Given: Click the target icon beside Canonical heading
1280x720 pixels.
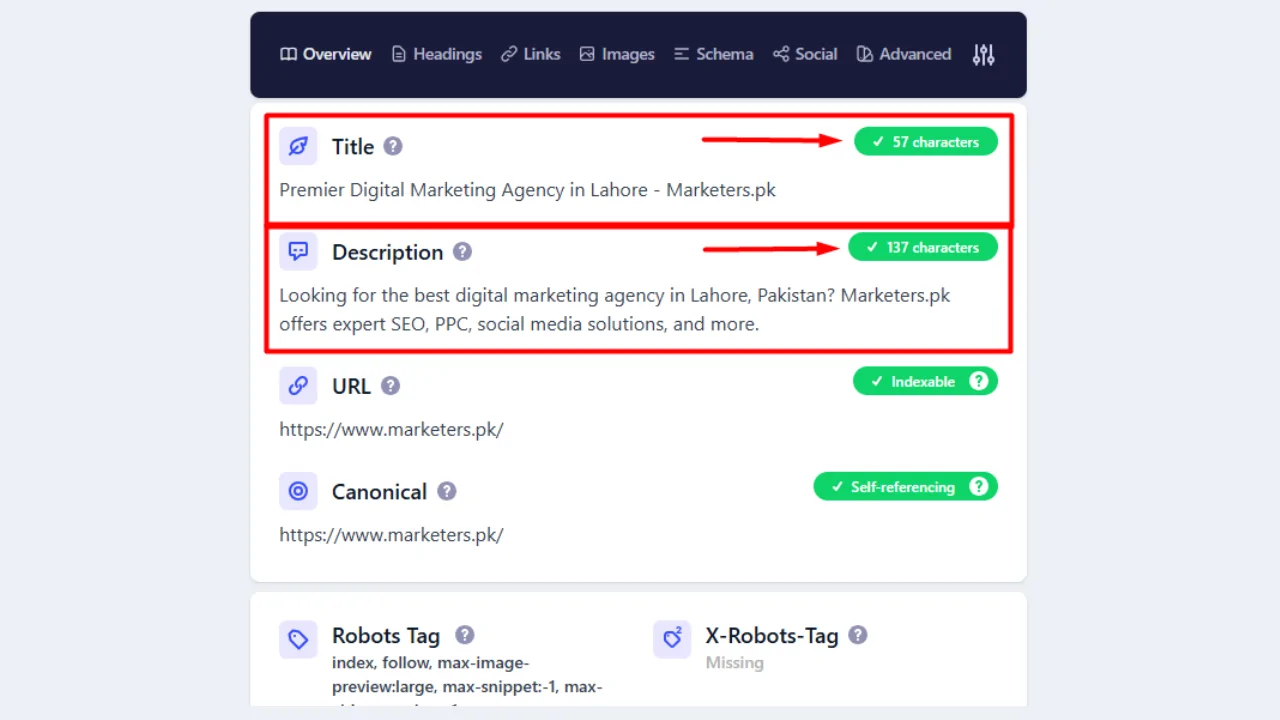Looking at the screenshot, I should coord(298,491).
